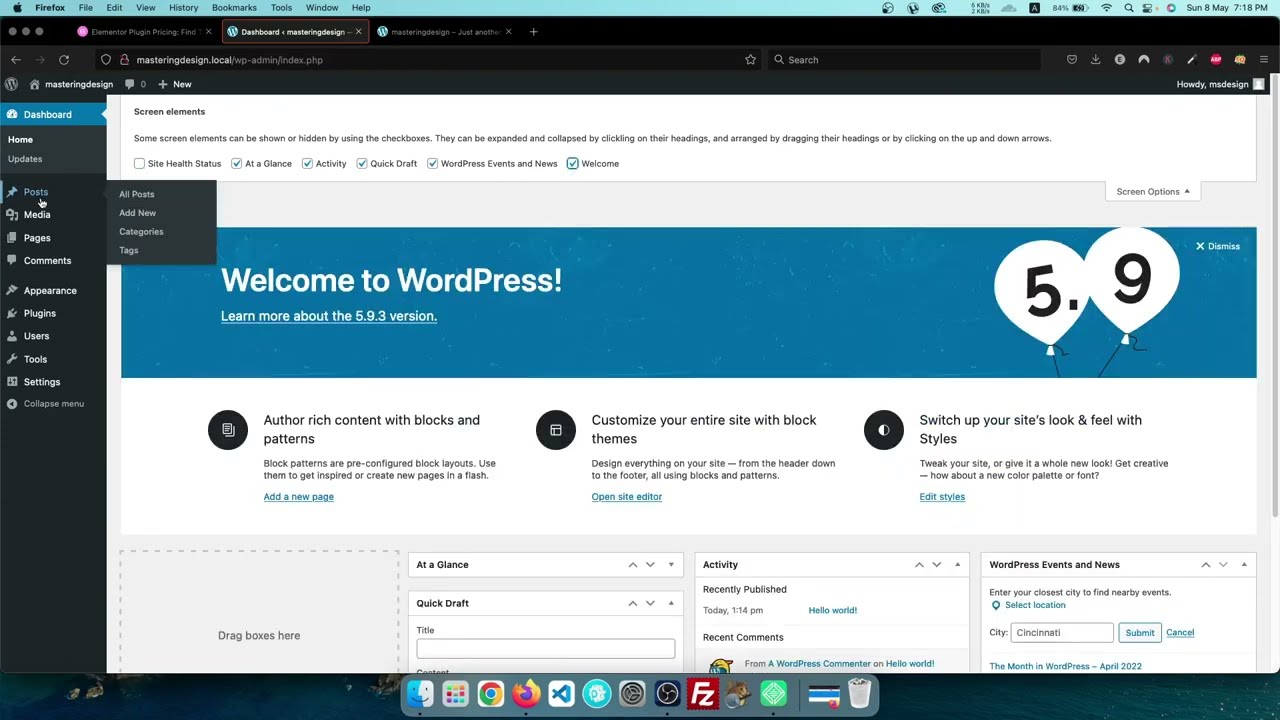Image resolution: width=1280 pixels, height=720 pixels.
Task: Click the block themes layout icon
Action: (x=556, y=430)
